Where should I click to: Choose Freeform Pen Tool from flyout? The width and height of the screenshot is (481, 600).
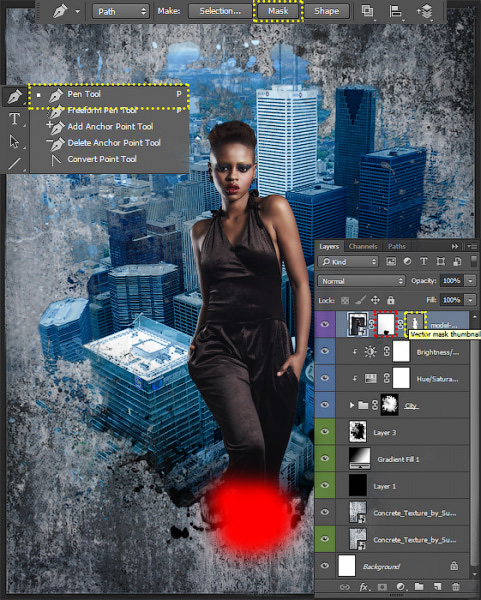(109, 111)
